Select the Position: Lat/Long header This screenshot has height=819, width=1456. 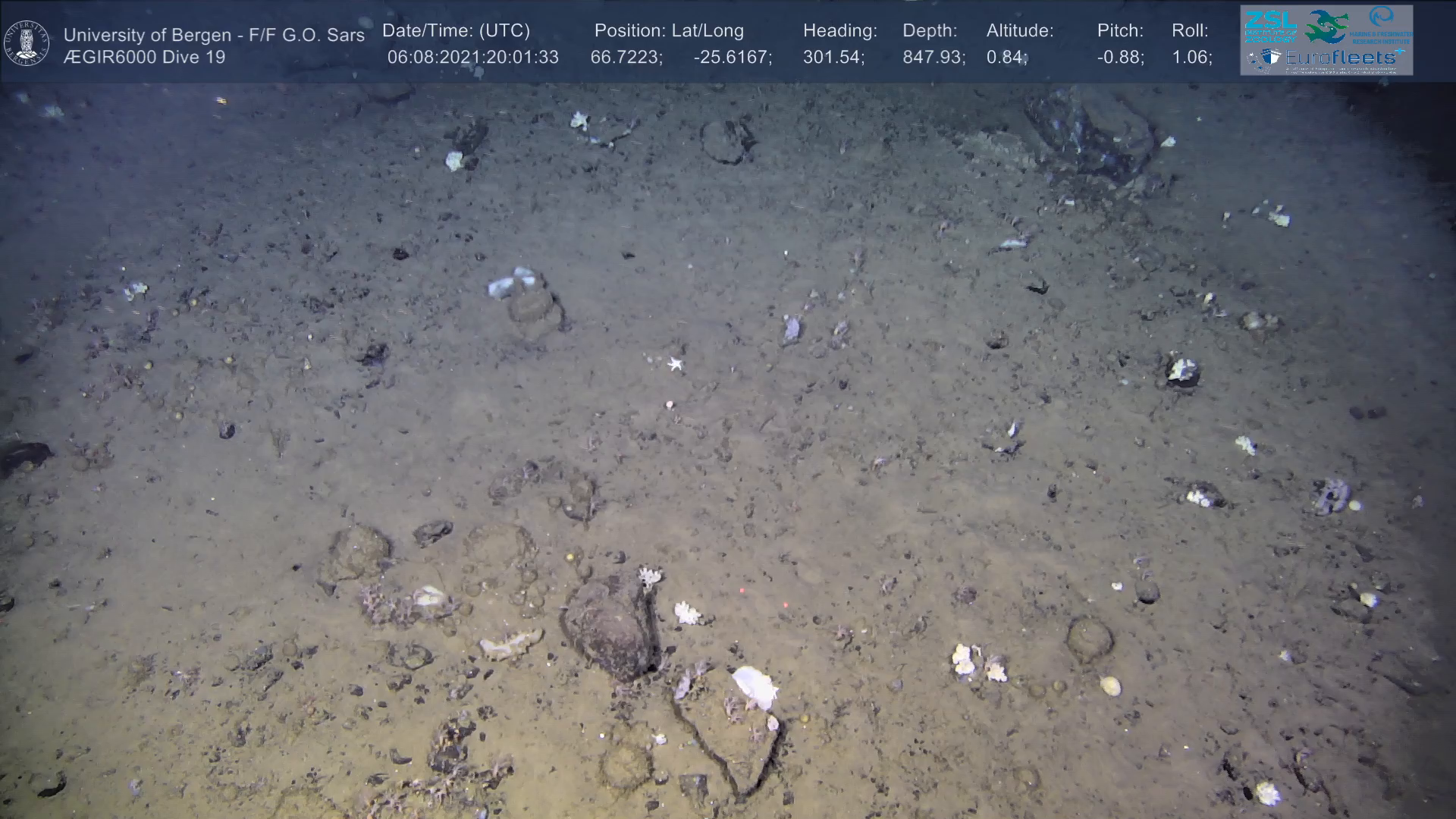click(669, 30)
